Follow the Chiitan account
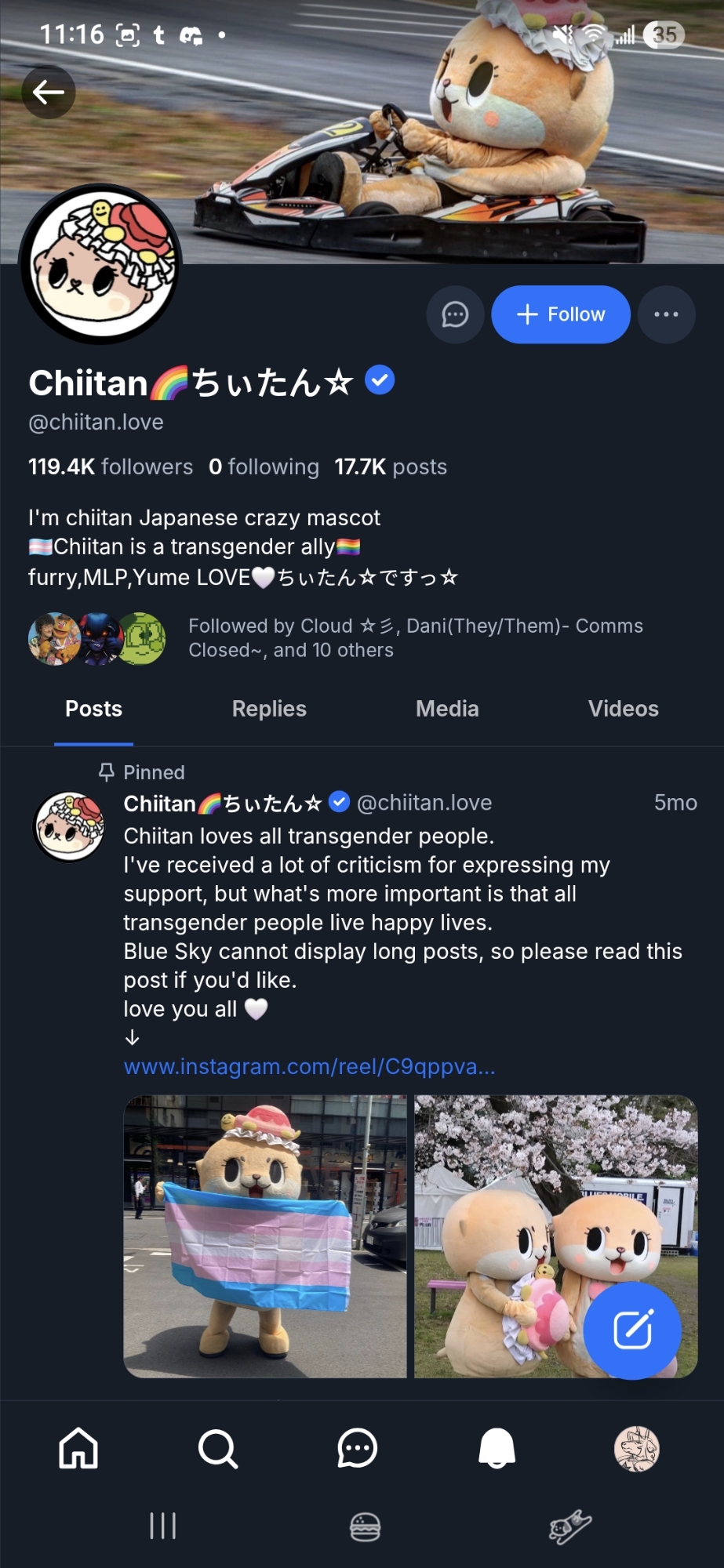Image resolution: width=724 pixels, height=1568 pixels. (560, 314)
